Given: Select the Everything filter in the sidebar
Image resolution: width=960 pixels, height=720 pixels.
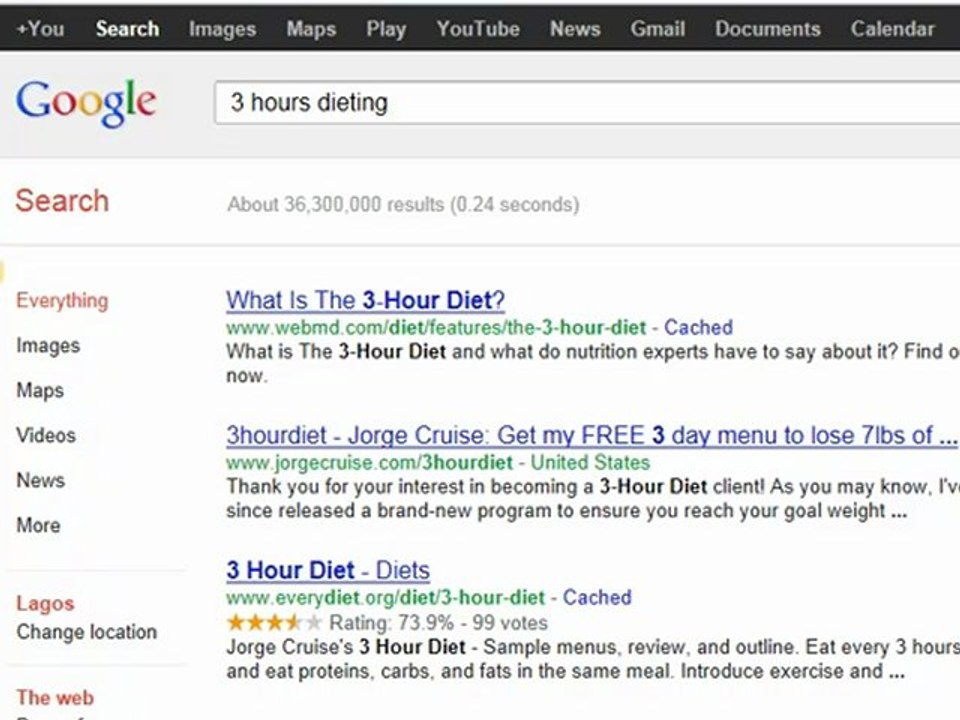Looking at the screenshot, I should (62, 301).
